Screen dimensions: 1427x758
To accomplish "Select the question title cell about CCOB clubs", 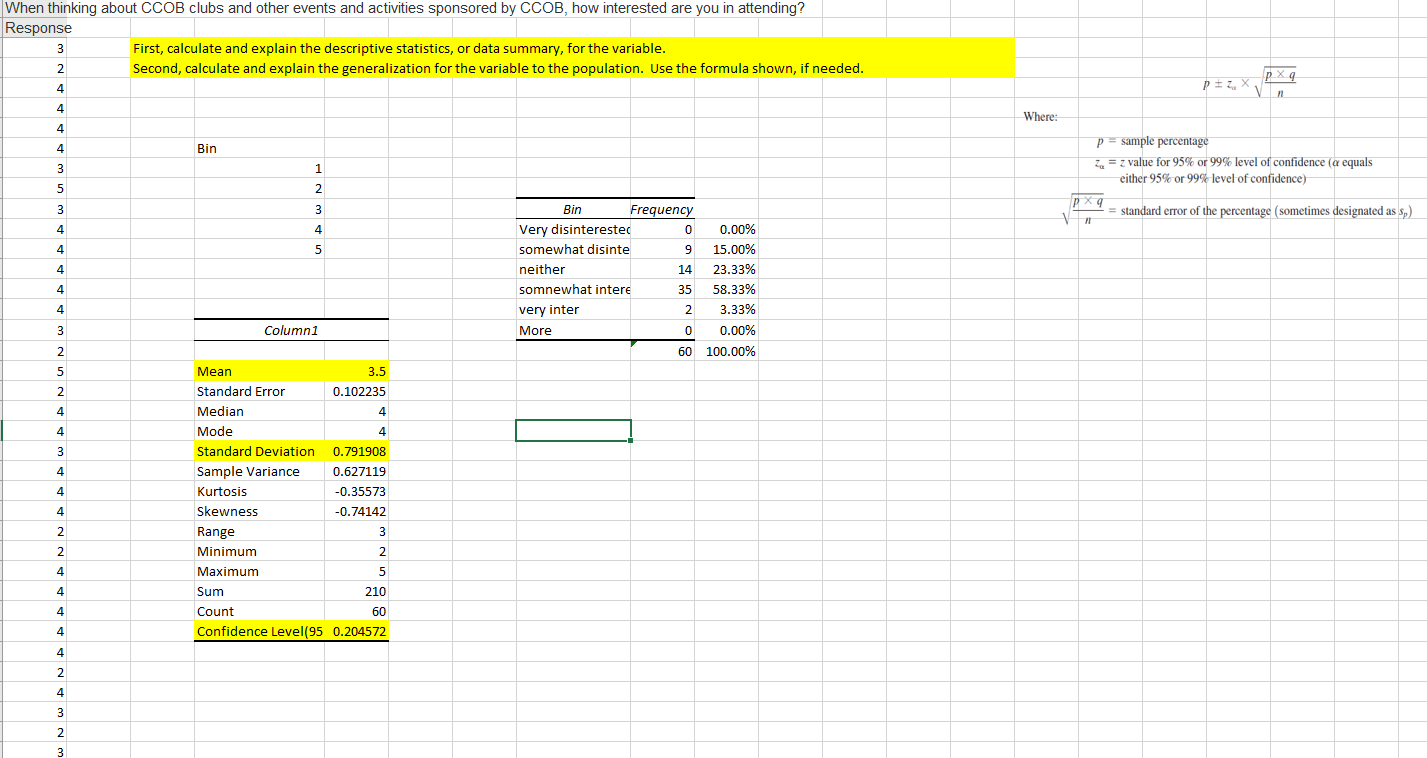I will pos(406,9).
